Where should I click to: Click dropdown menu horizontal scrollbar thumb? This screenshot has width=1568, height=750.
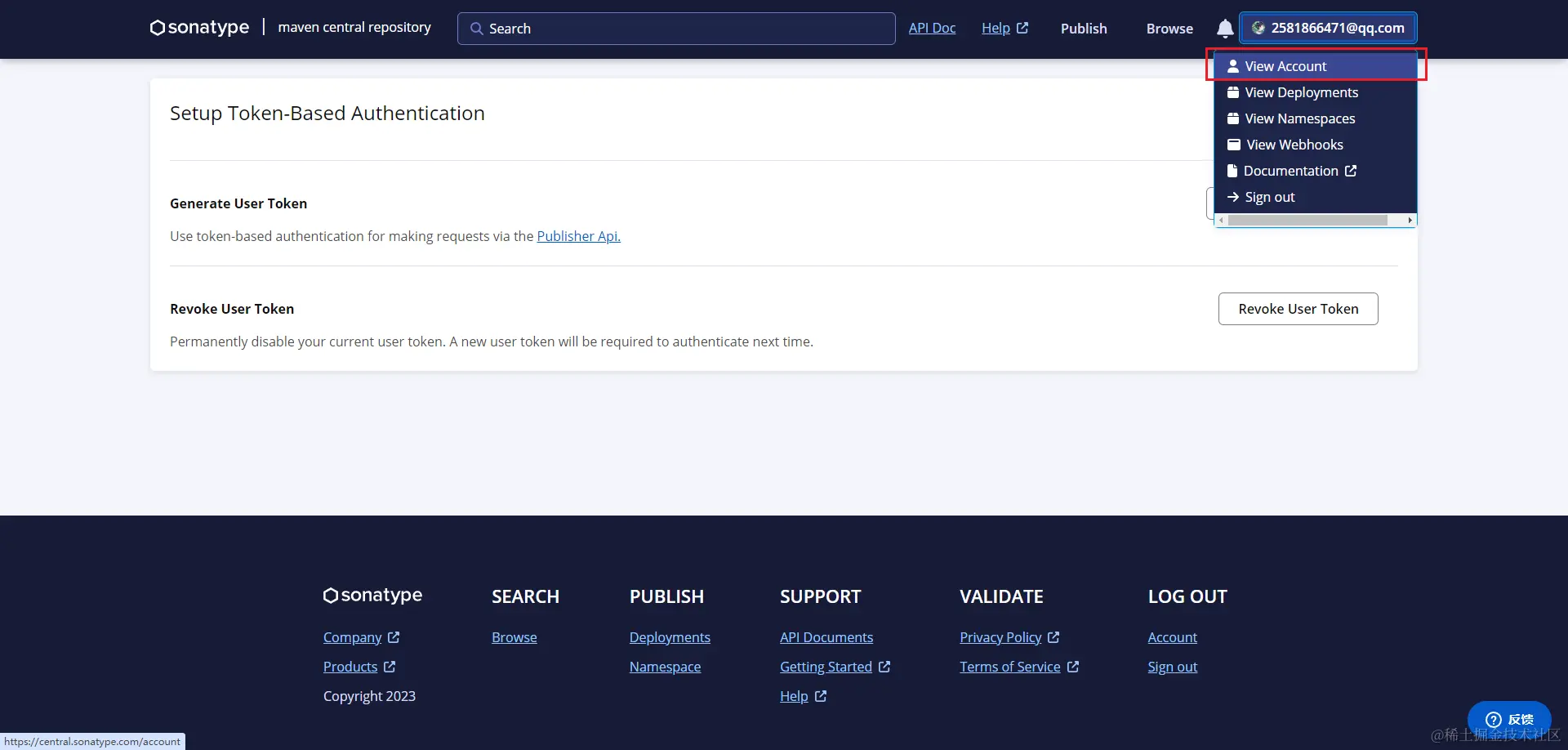click(x=1307, y=221)
